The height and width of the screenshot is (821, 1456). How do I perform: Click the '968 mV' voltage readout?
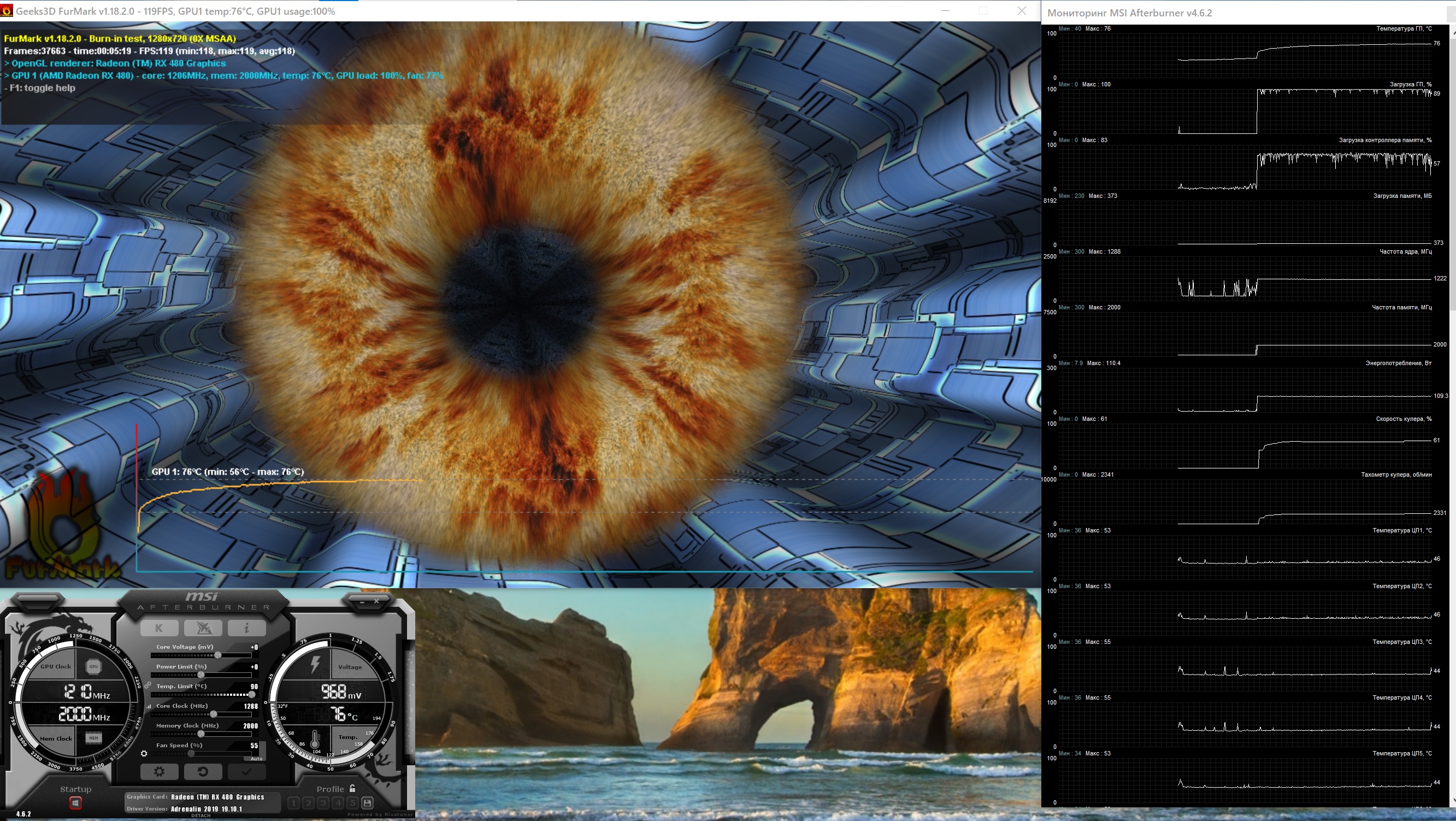[x=341, y=691]
